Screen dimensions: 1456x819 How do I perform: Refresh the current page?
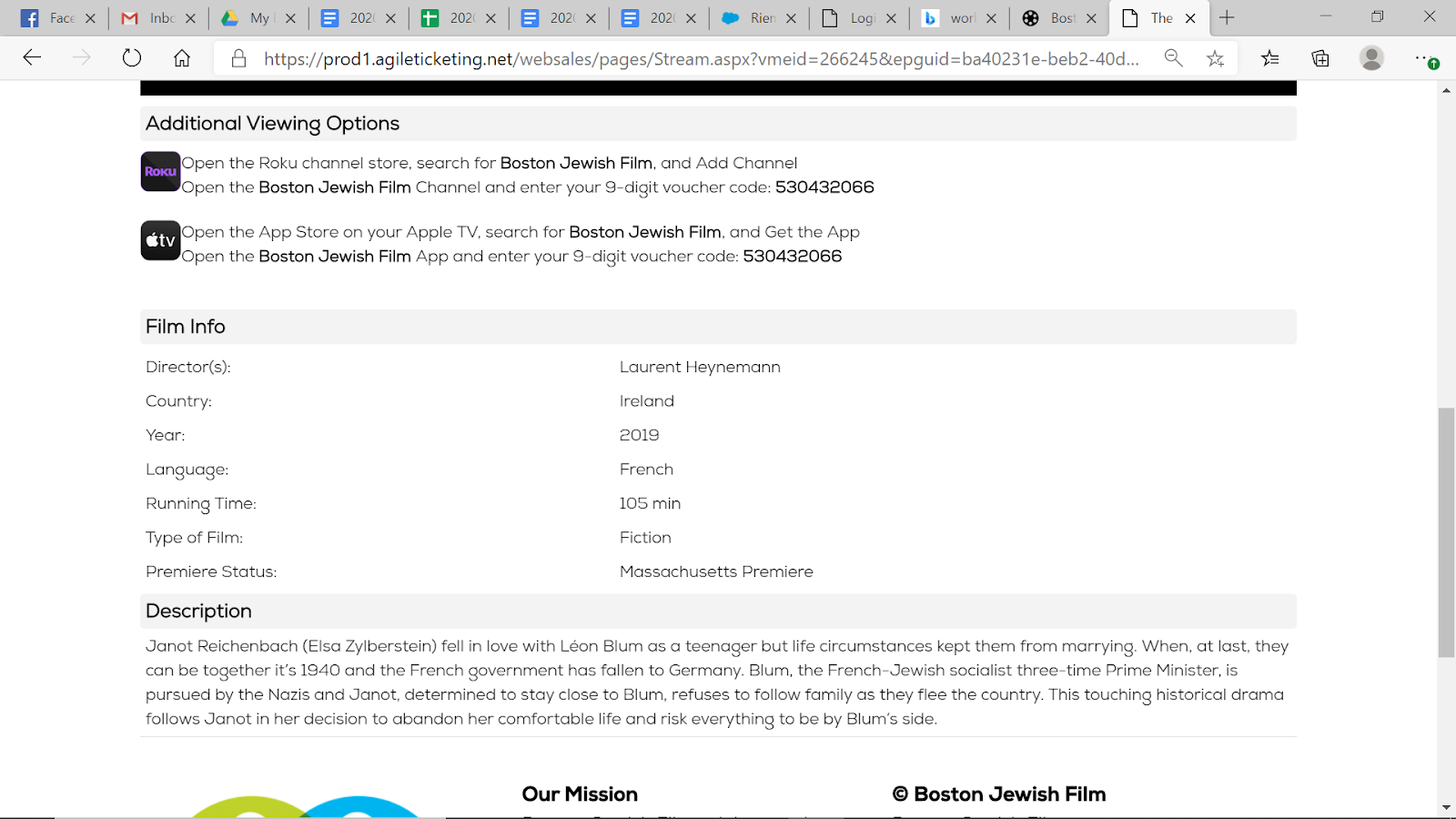[x=132, y=58]
